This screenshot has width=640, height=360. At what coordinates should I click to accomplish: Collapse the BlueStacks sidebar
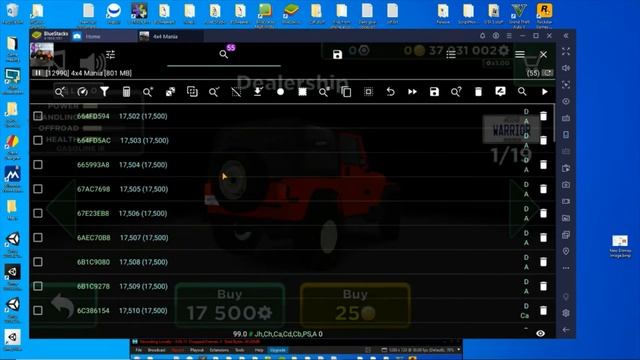(x=566, y=36)
